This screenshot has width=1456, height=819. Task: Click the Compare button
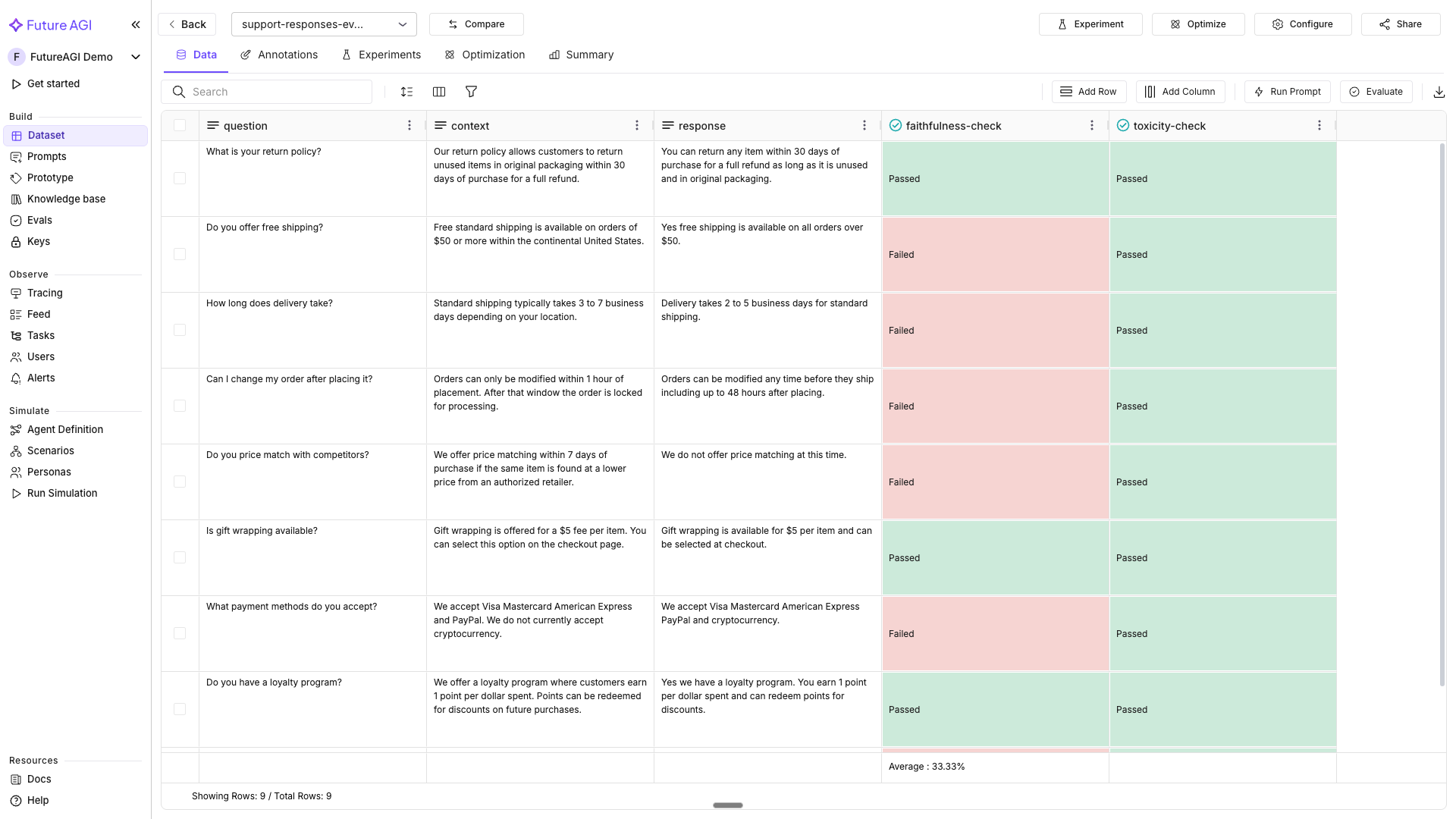coord(476,24)
